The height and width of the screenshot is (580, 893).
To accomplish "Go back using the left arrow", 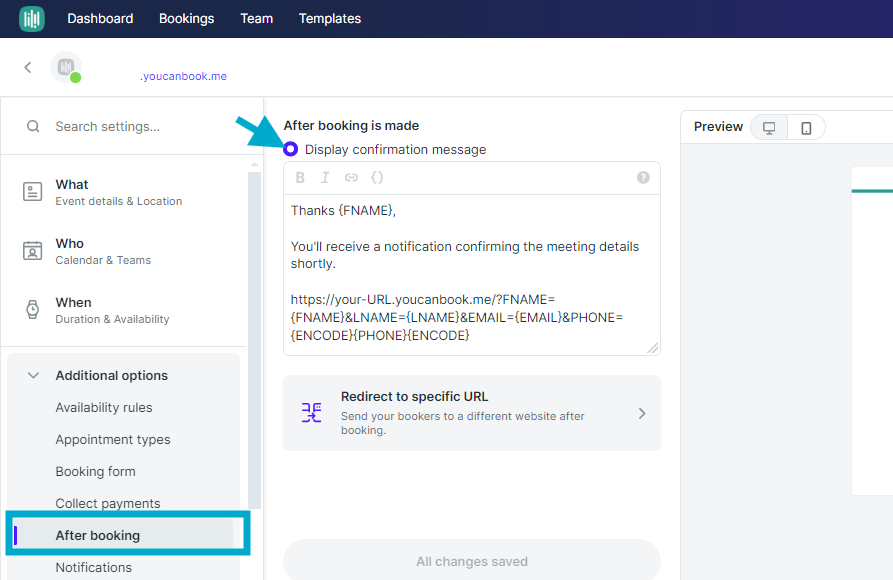I will tap(27, 68).
